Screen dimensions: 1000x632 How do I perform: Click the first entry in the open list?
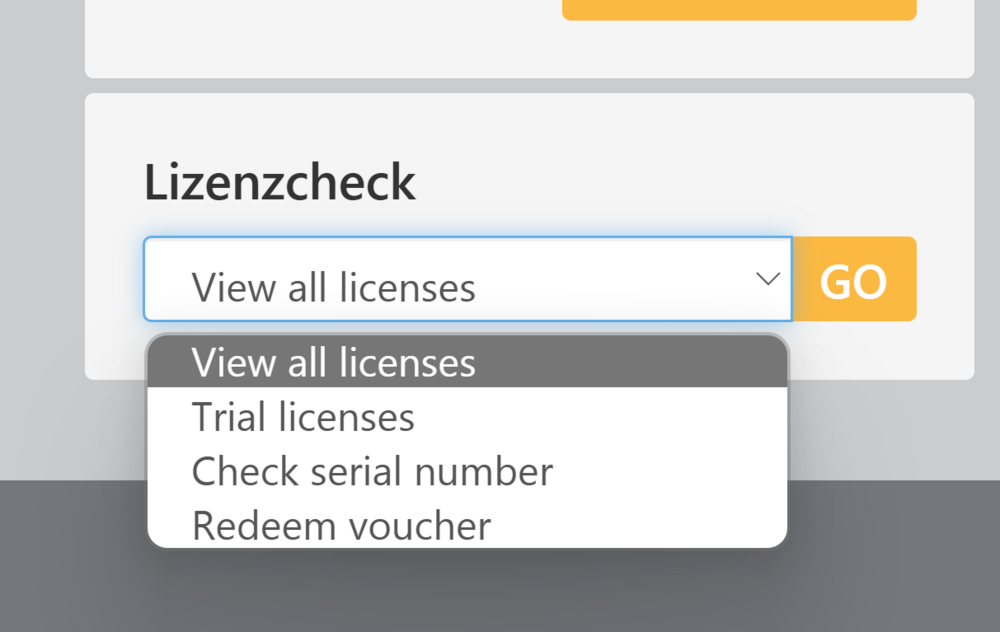tap(334, 362)
